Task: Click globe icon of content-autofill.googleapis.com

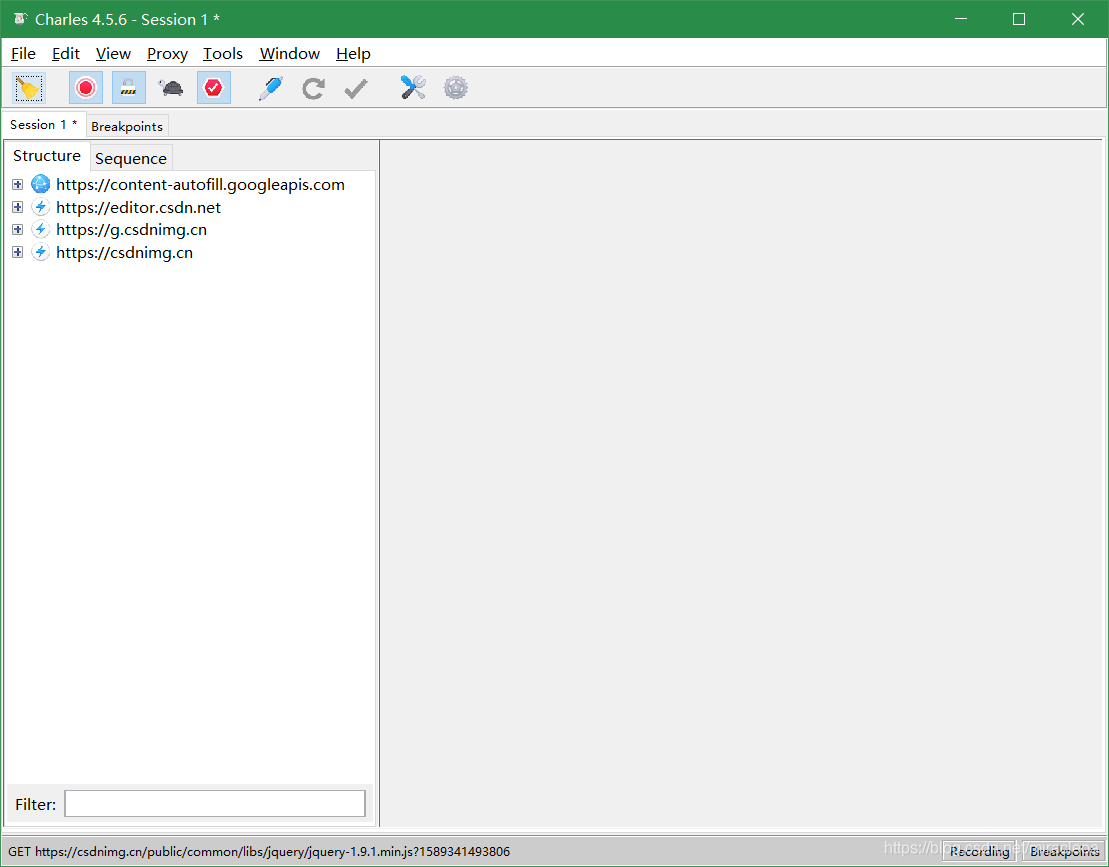Action: tap(41, 185)
